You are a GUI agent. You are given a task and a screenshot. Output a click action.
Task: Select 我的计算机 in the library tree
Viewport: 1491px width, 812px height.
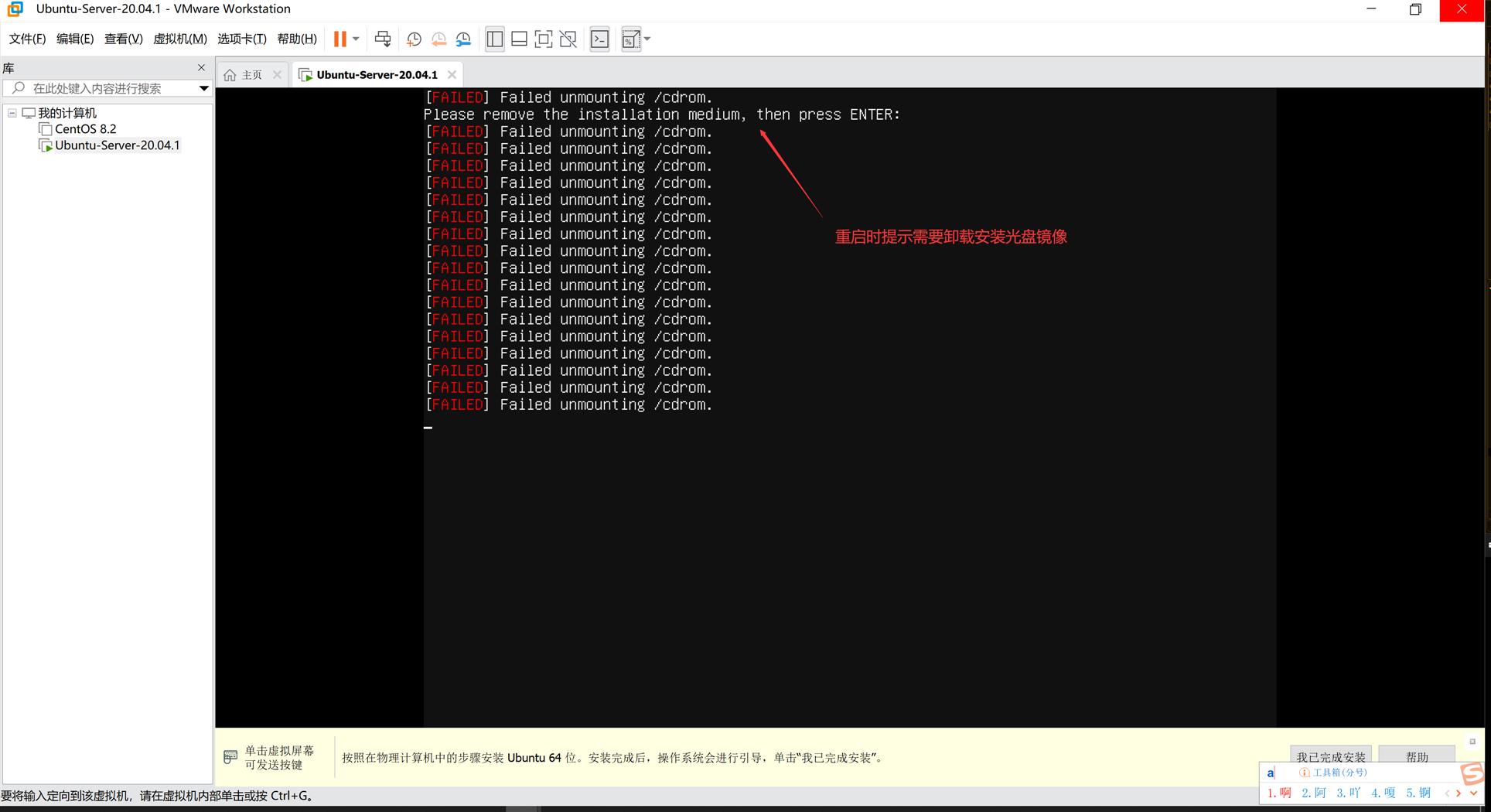point(67,113)
